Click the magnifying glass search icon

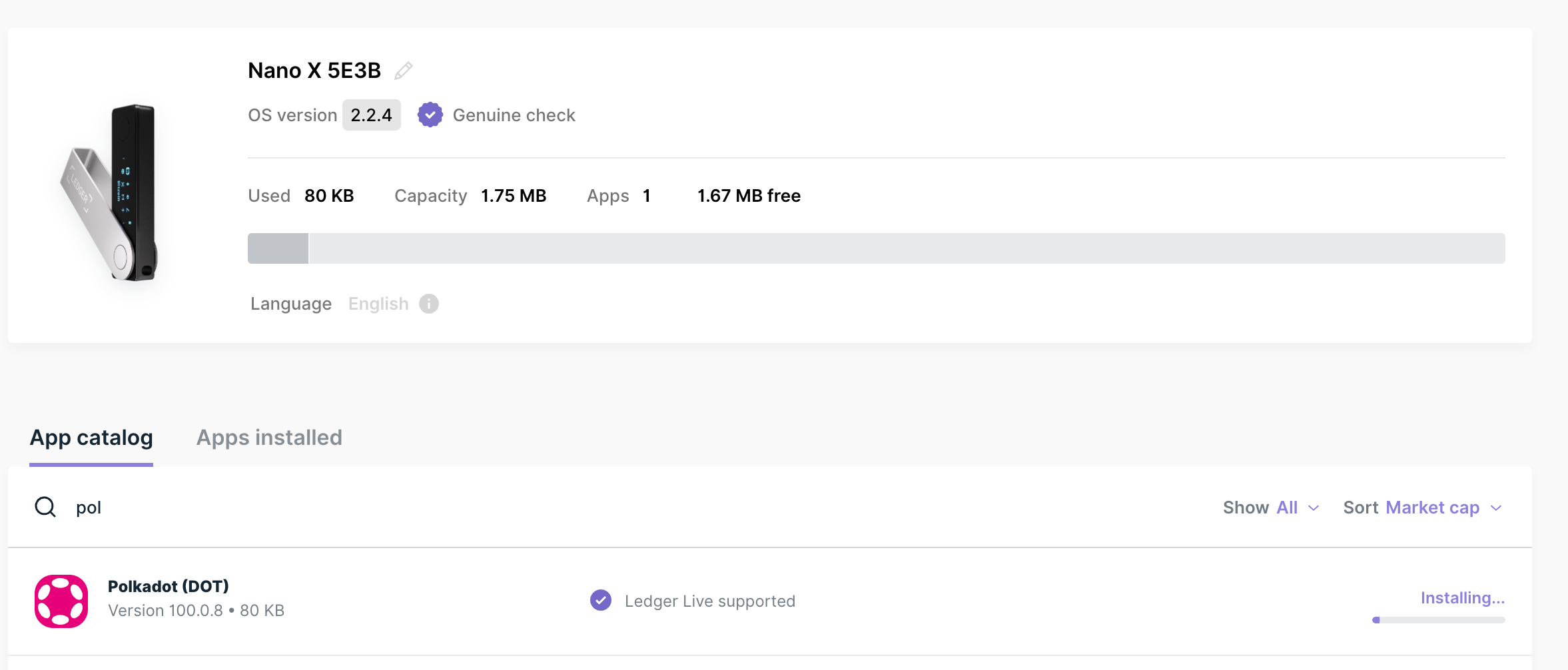click(x=45, y=507)
